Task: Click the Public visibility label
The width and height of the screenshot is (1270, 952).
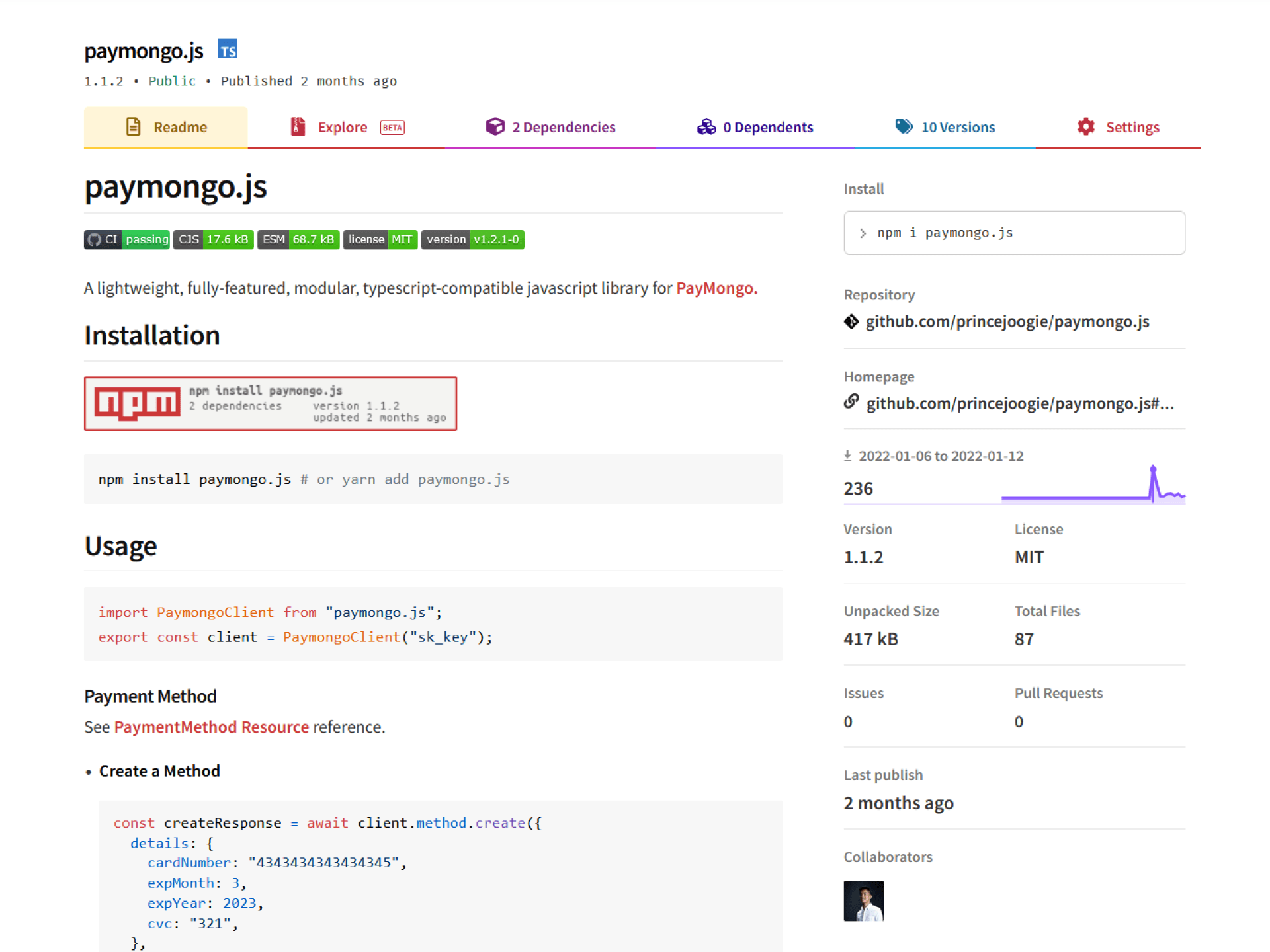Action: pyautogui.click(x=172, y=81)
